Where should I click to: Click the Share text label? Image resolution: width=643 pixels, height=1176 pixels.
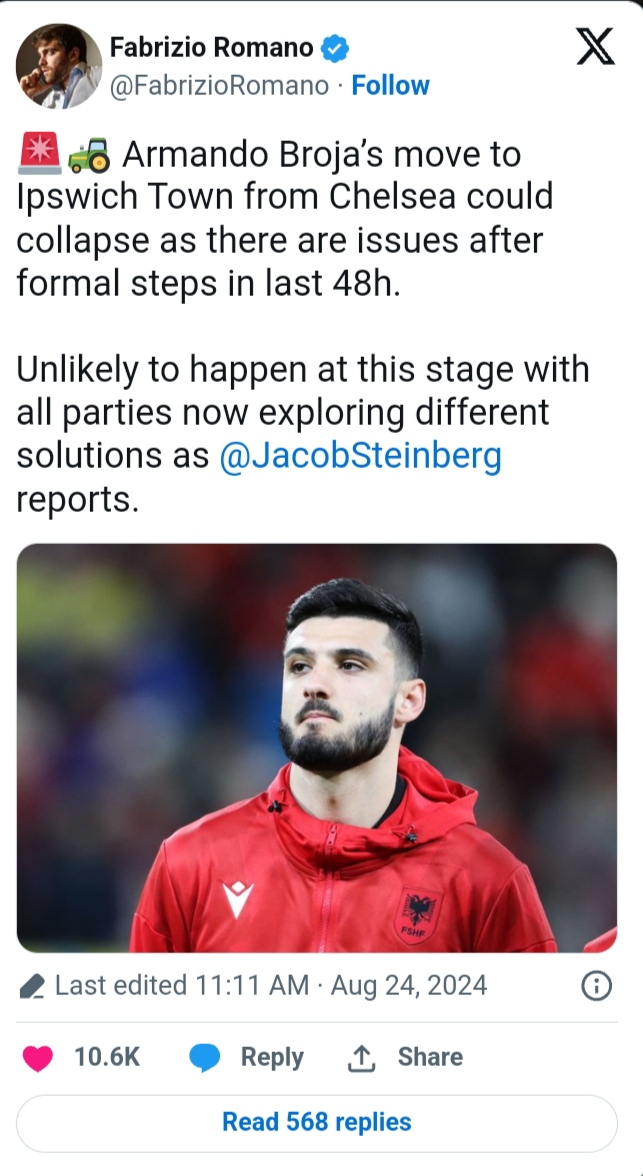[430, 1058]
